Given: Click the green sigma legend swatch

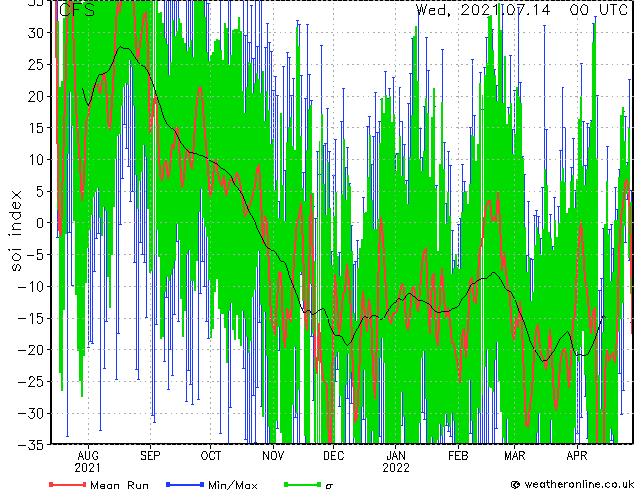Looking at the screenshot, I should 303,484.
